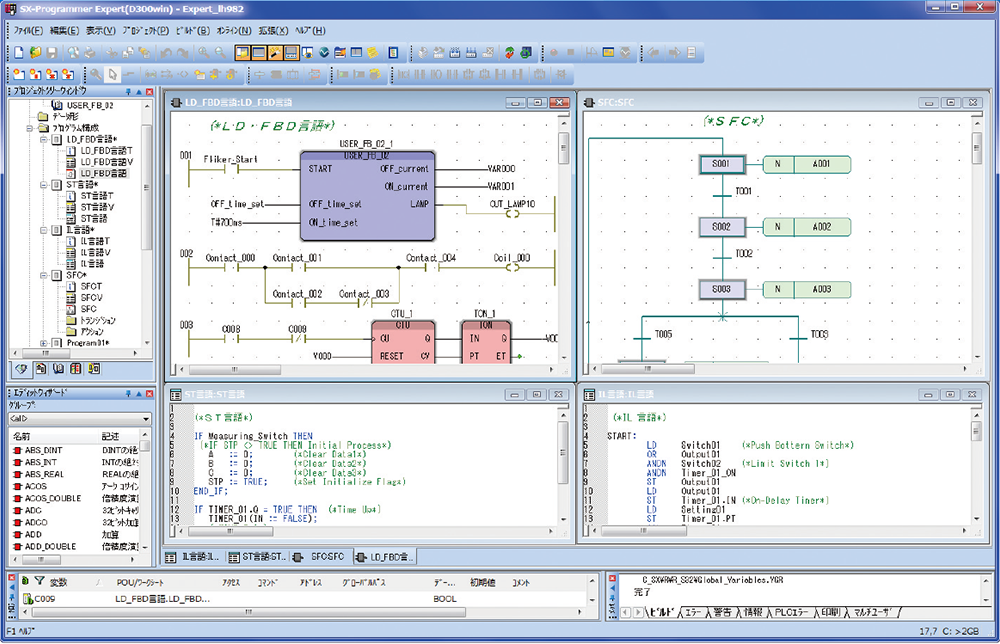The image size is (1000, 644).
Task: Click the last icon tab below project tree
Action: (x=94, y=369)
